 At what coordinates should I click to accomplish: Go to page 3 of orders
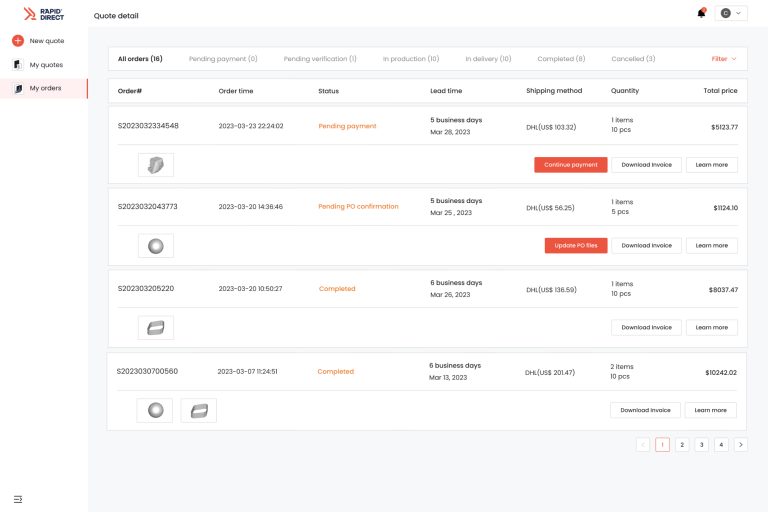point(701,445)
